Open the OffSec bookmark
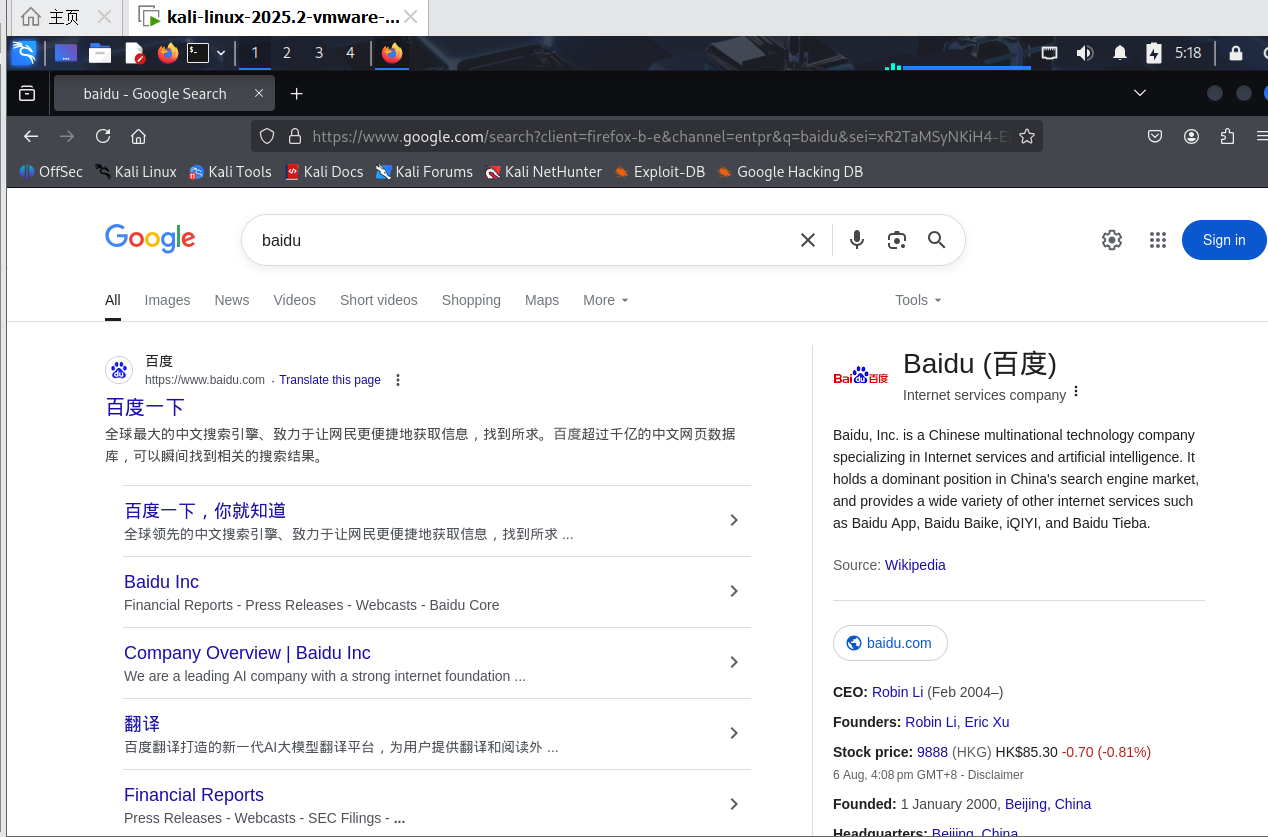The height and width of the screenshot is (837, 1268). click(x=50, y=172)
